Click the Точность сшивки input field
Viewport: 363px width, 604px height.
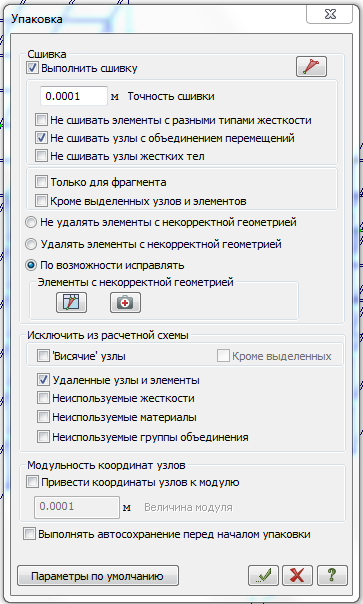[x=74, y=96]
